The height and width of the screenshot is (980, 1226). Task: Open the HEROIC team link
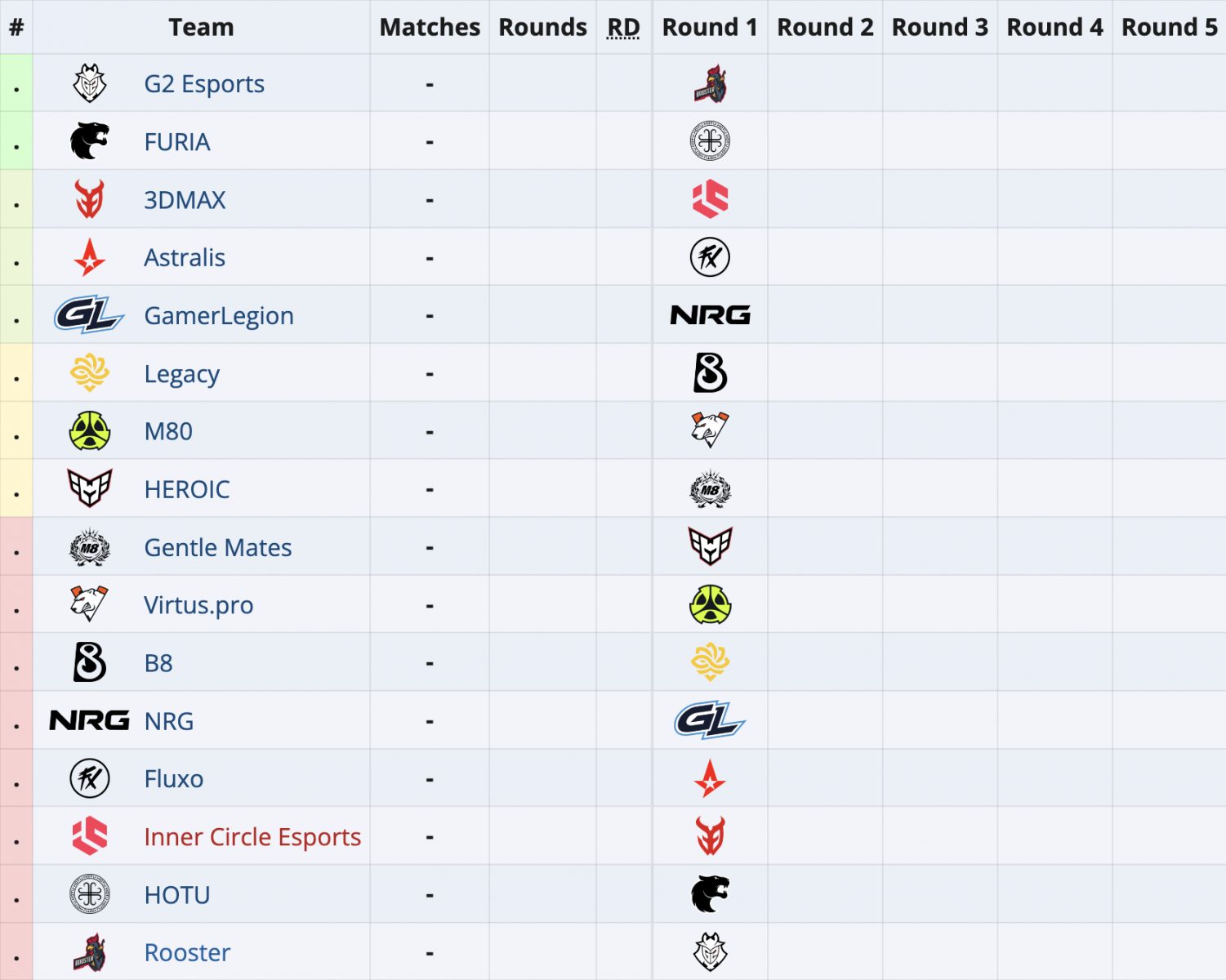(187, 489)
